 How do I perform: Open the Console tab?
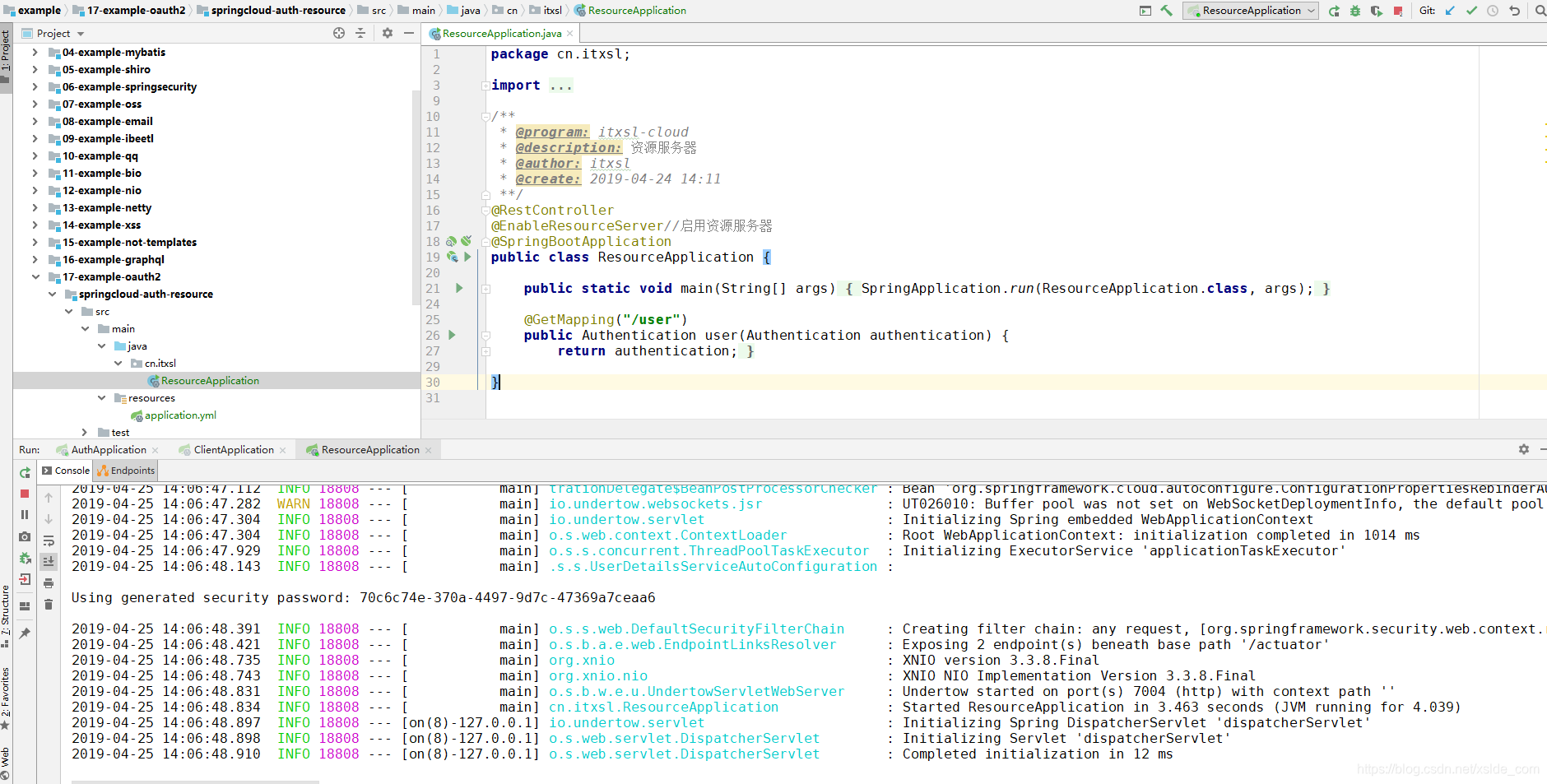coord(66,471)
